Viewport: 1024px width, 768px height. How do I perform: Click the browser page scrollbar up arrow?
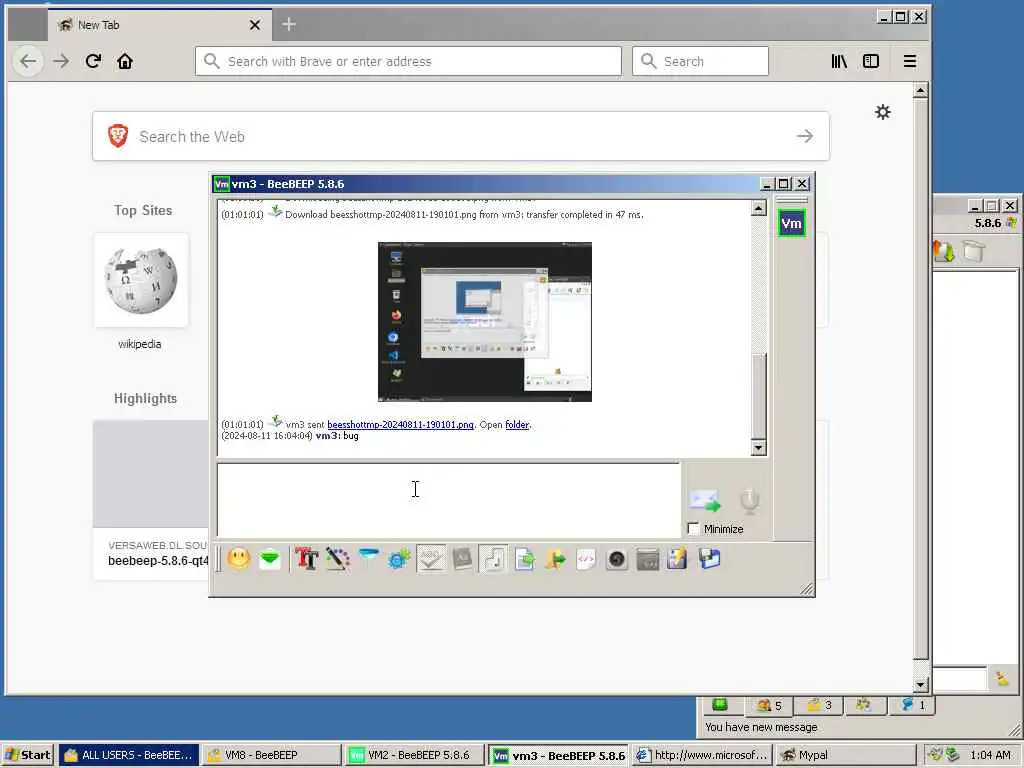pyautogui.click(x=921, y=90)
